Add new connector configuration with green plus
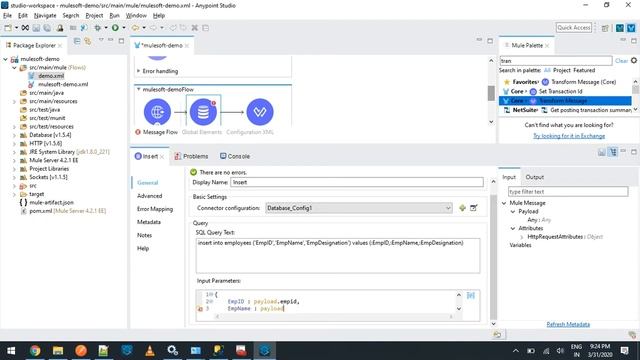The height and width of the screenshot is (360, 640). point(462,208)
